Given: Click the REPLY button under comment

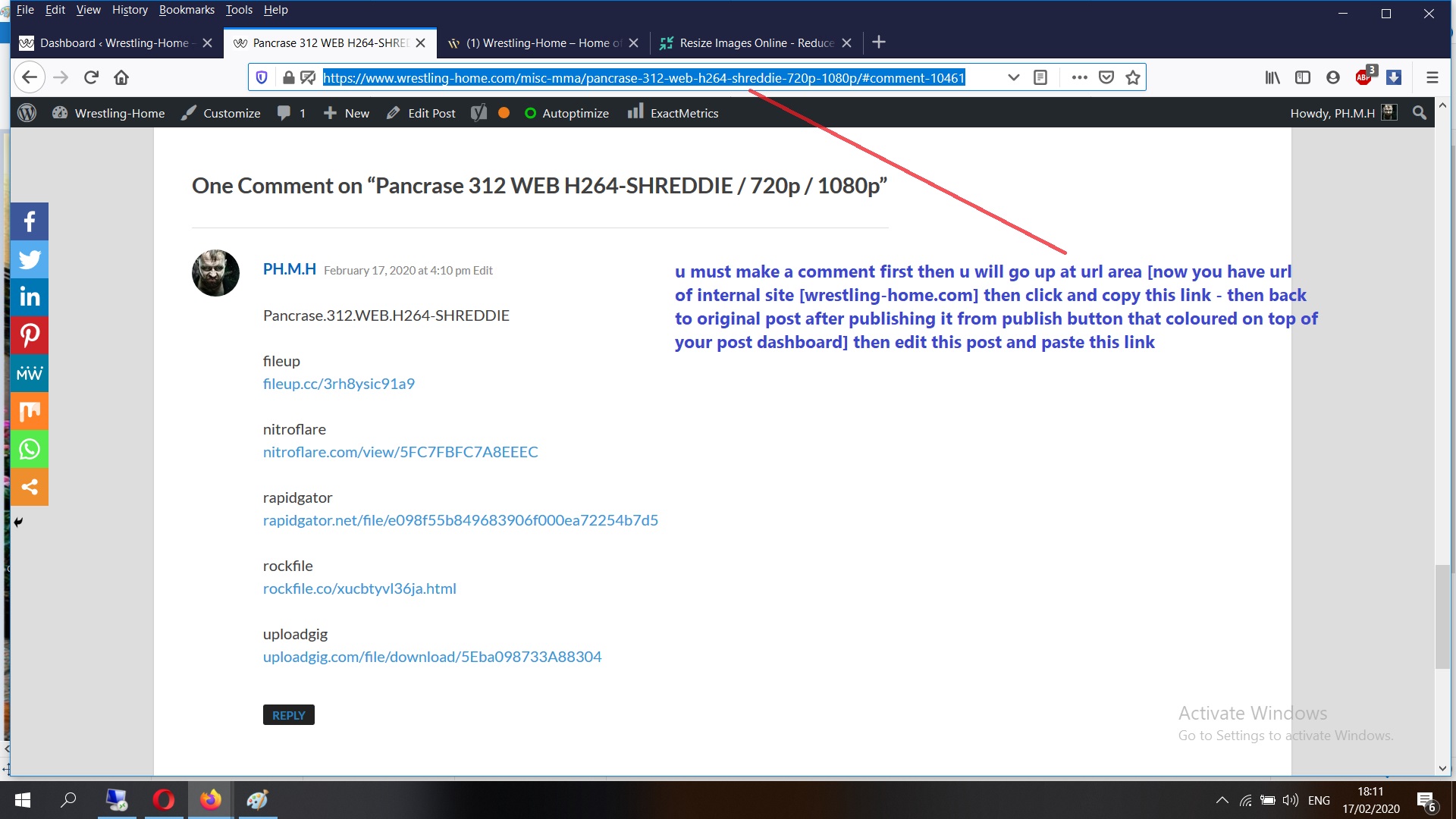Looking at the screenshot, I should [288, 715].
